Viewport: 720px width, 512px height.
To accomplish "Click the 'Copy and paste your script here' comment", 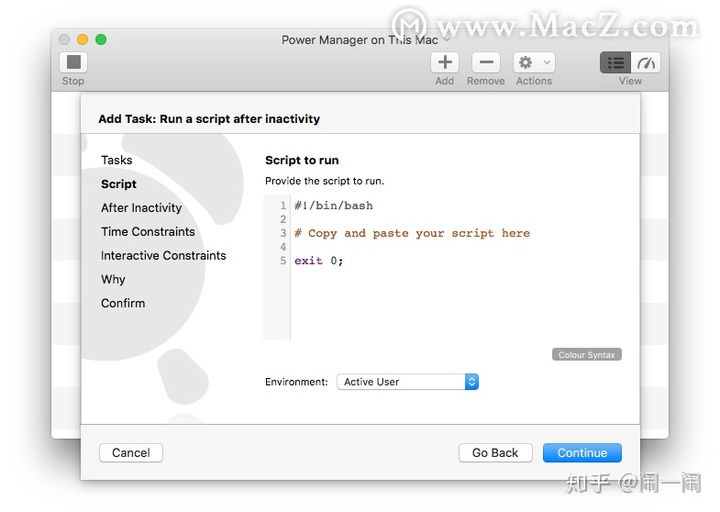I will click(412, 233).
